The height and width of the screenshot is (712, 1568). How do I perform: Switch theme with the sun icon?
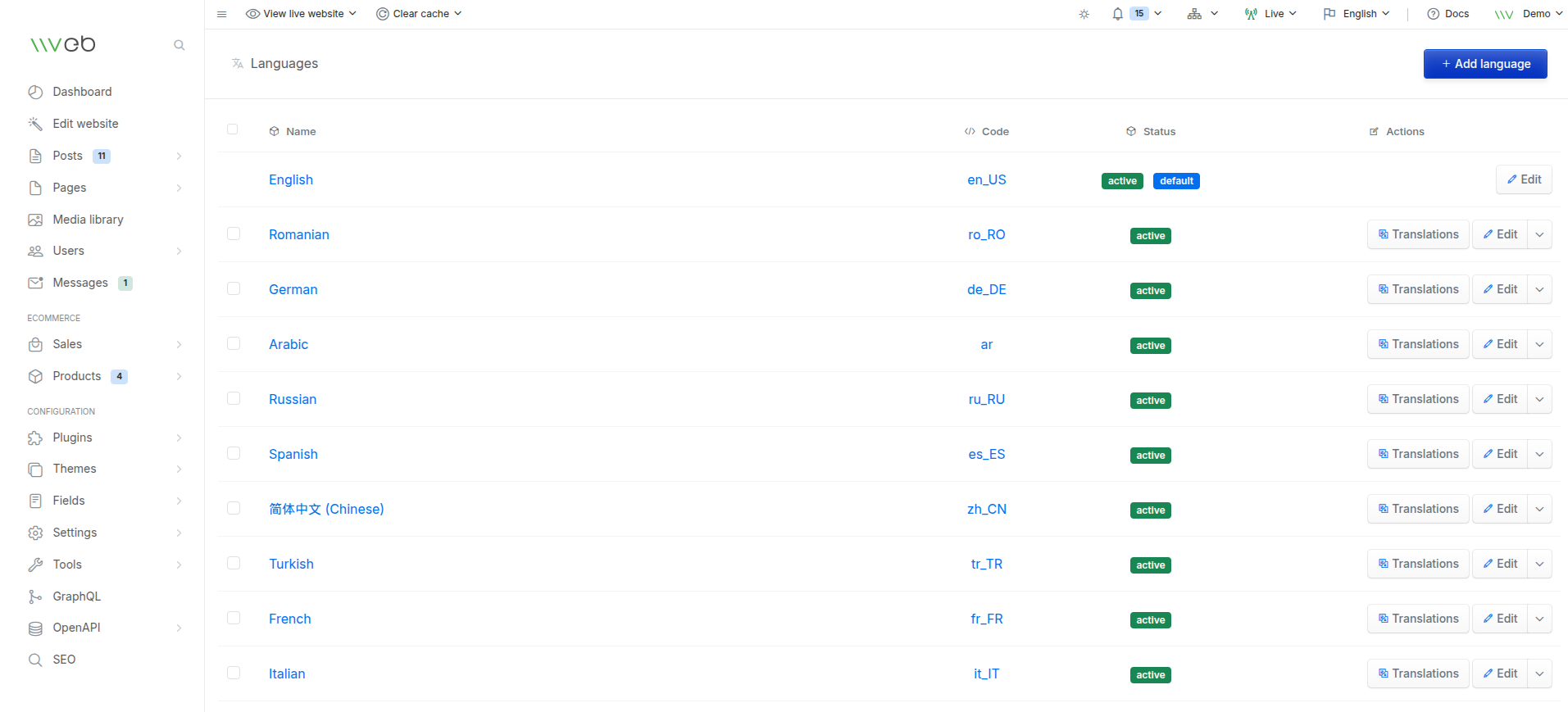(x=1084, y=14)
